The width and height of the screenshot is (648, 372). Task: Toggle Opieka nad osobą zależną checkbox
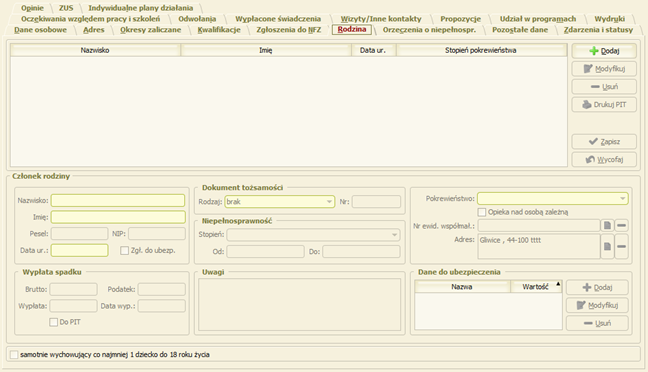click(482, 212)
